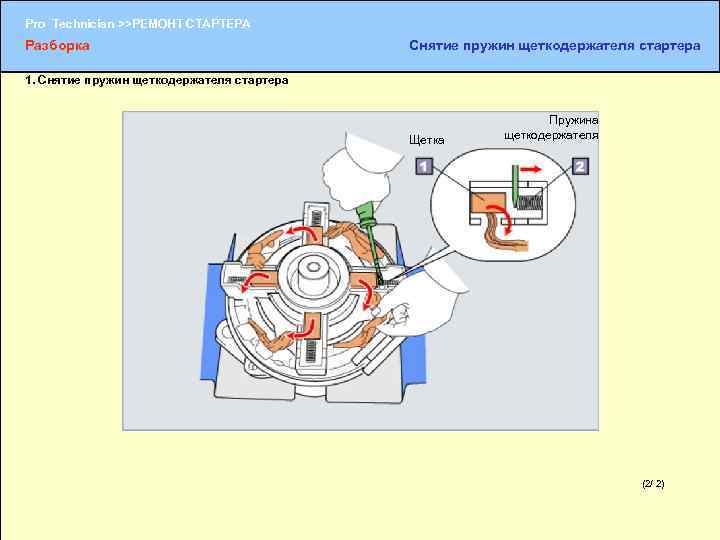
Task: Click the 'Пружина щеткодержателя' label
Action: coord(551,128)
